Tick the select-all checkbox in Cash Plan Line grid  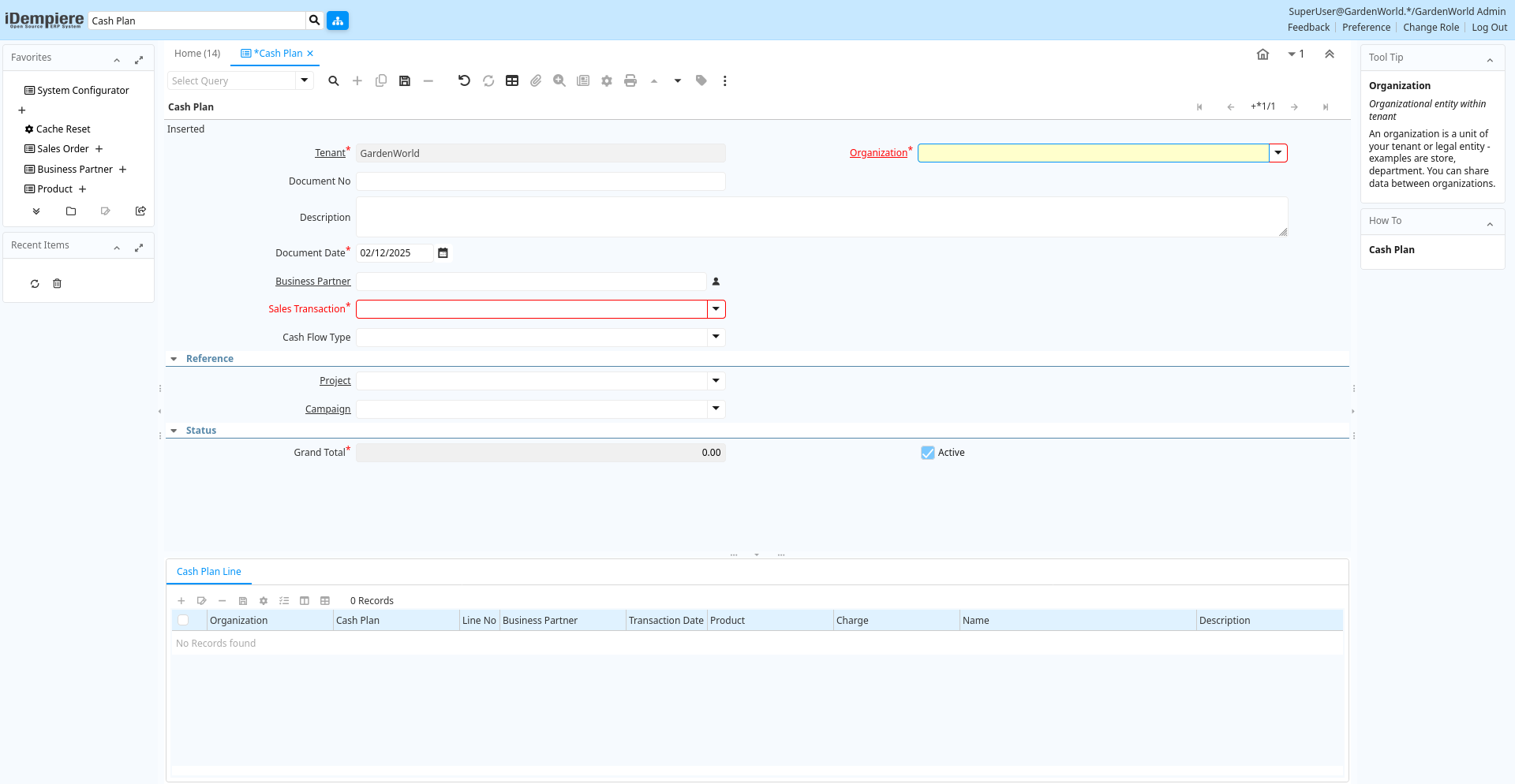(x=183, y=621)
